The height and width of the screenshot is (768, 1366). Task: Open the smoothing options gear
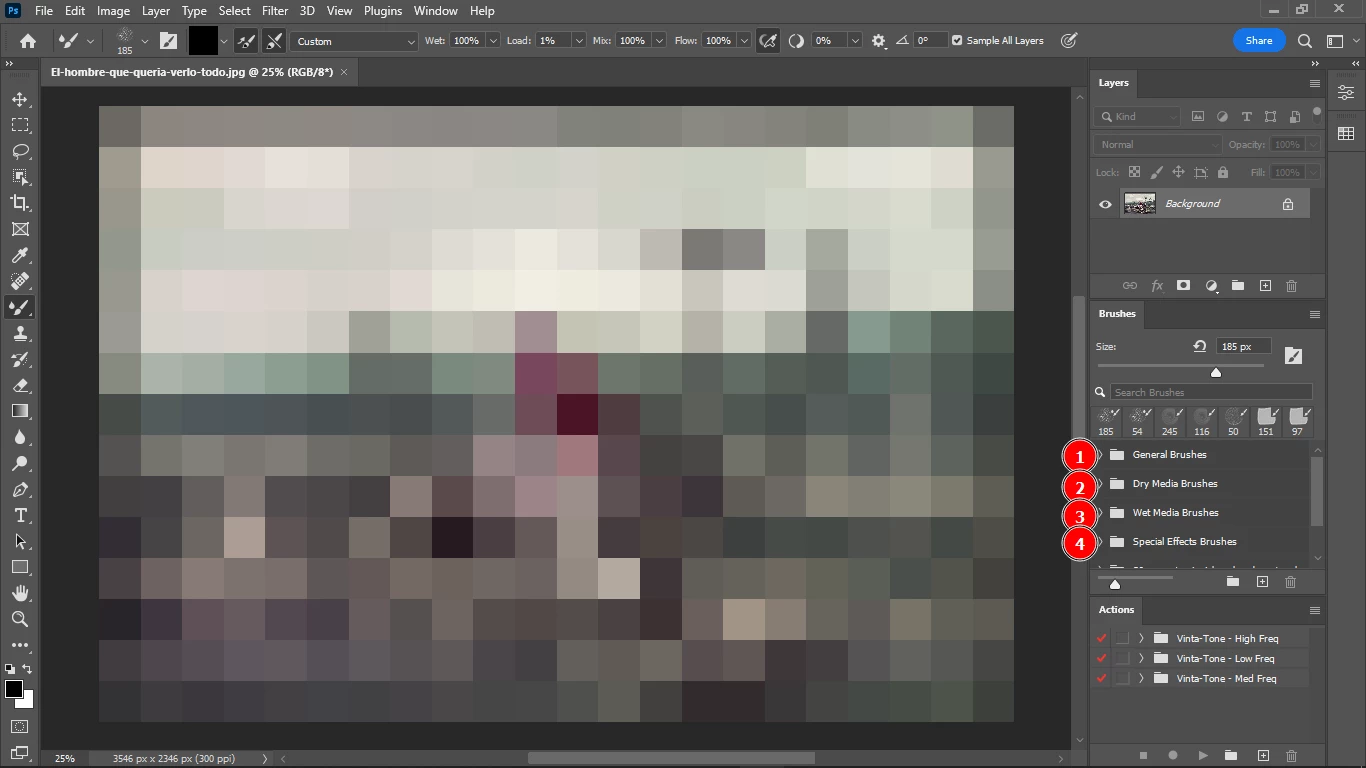(x=879, y=41)
